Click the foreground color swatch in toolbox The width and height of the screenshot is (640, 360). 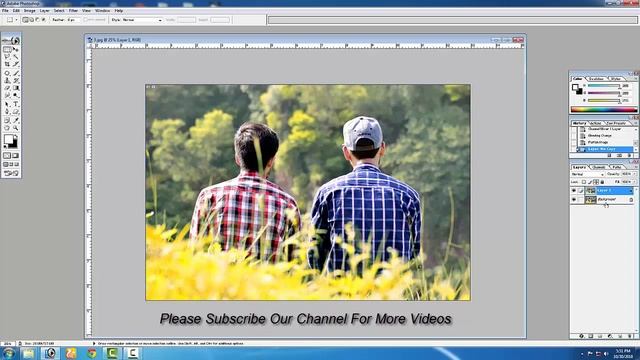point(8,140)
